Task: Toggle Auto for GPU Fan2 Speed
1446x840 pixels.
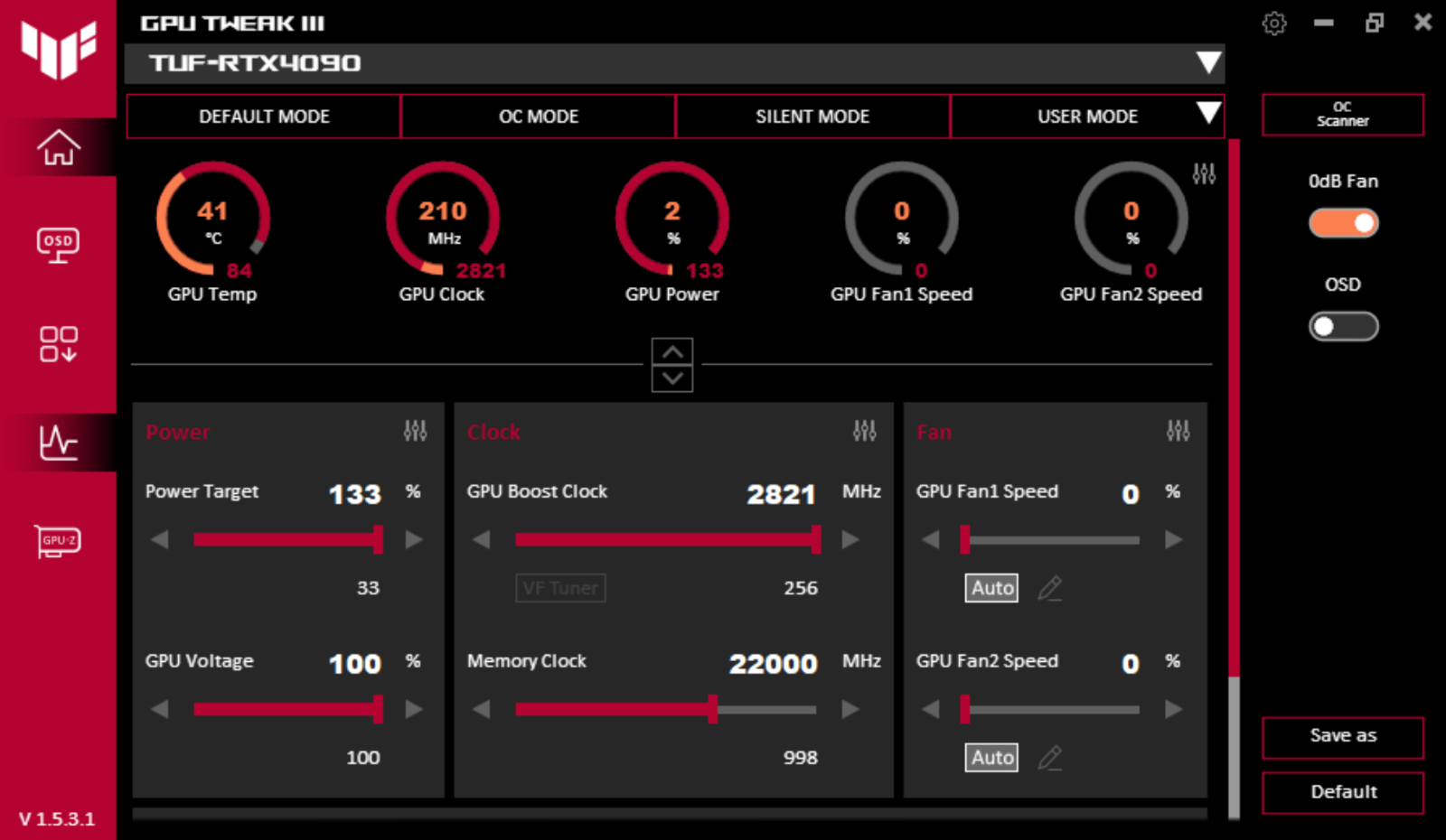Action: 991,758
